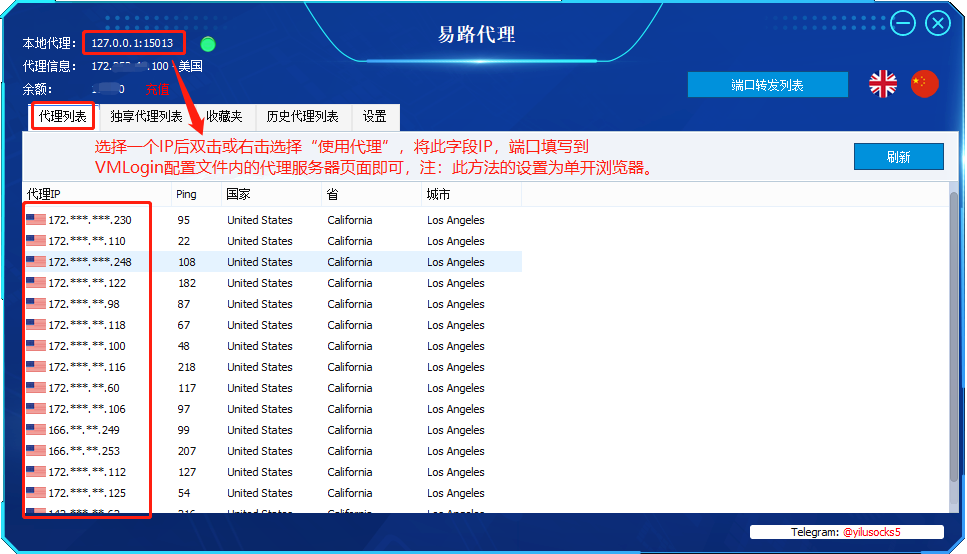Open the 代理列表 tab
Viewport: 967px width, 554px height.
click(x=63, y=117)
